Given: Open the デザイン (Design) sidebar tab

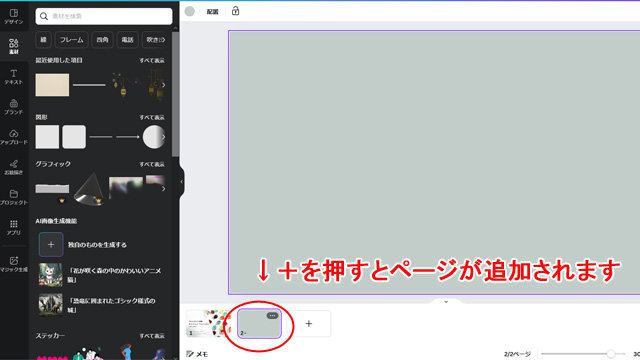Looking at the screenshot, I should pyautogui.click(x=14, y=16).
